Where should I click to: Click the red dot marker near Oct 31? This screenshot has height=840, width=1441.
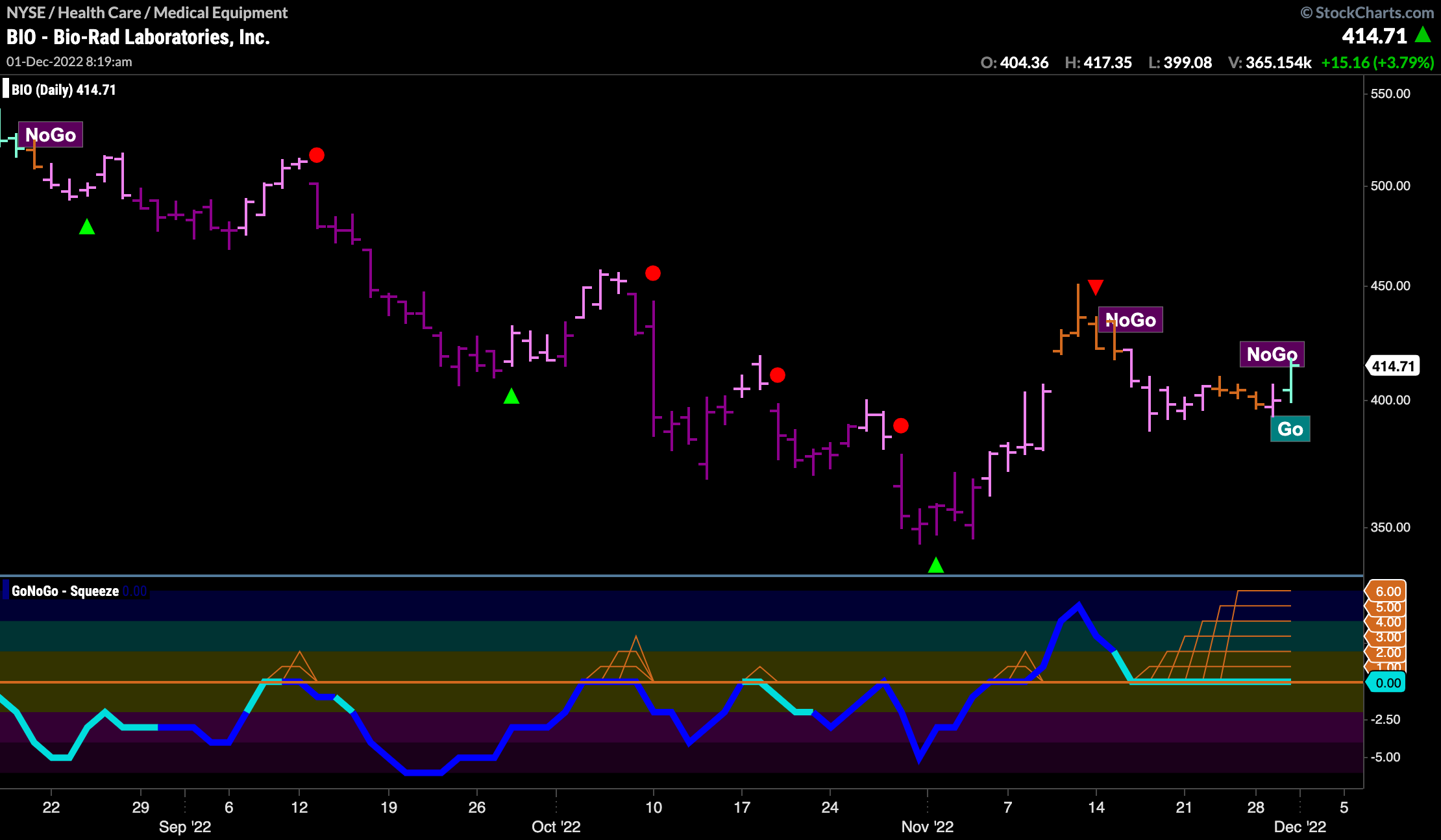click(901, 426)
